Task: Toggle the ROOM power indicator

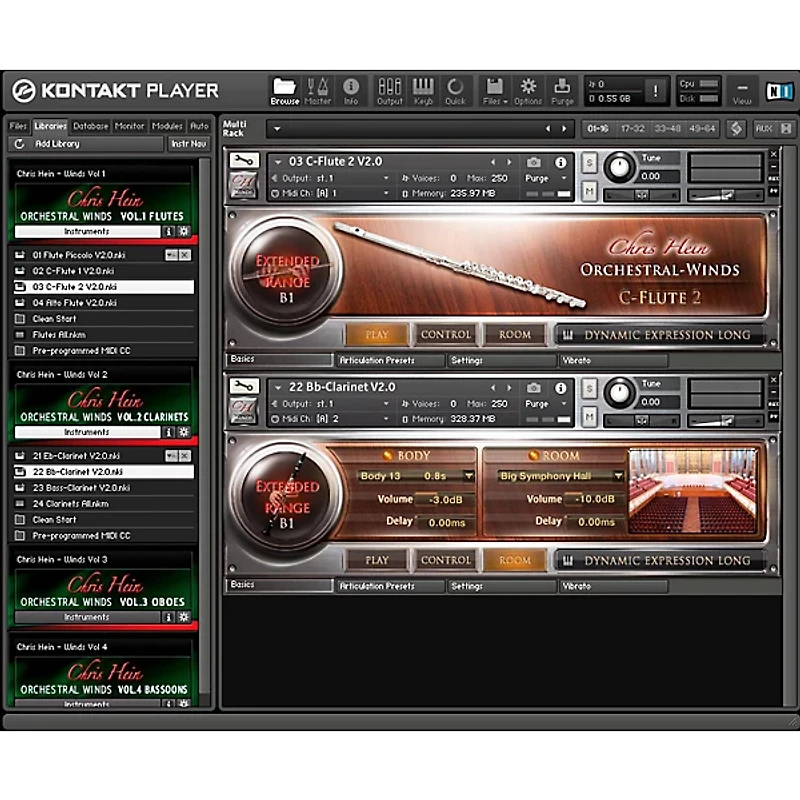Action: pos(534,455)
